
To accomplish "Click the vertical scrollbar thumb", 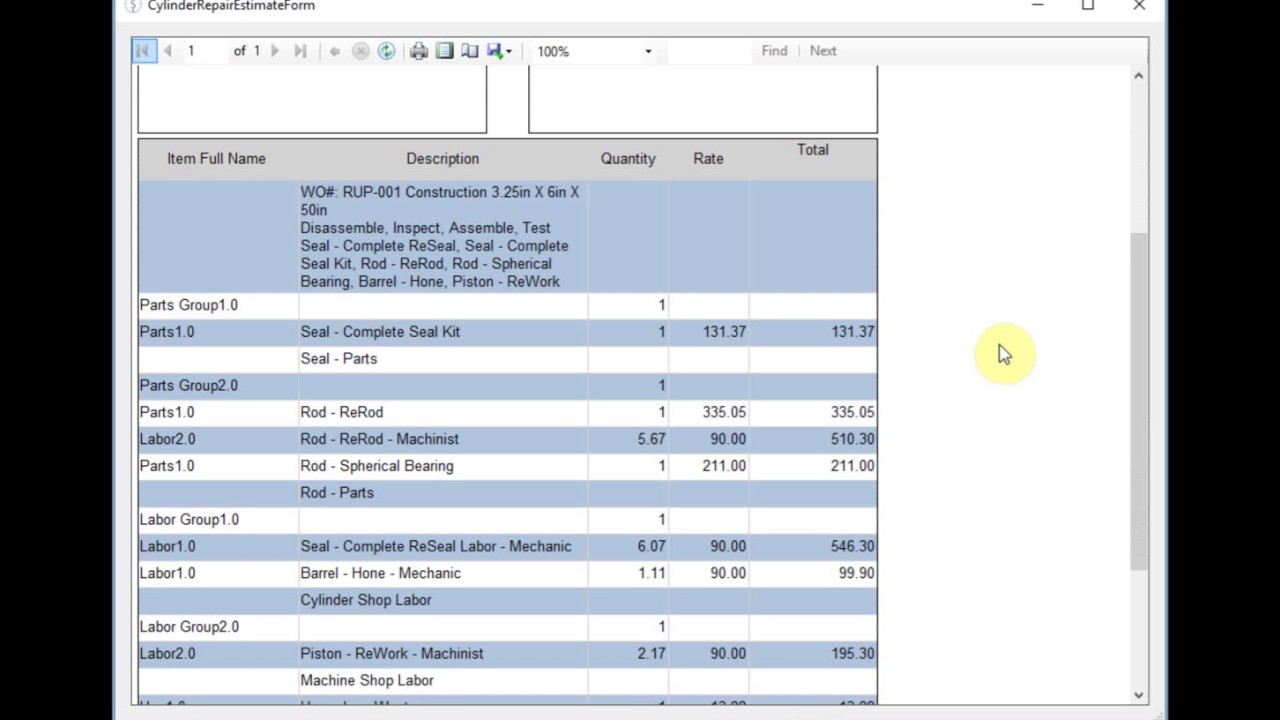I will 1138,401.
